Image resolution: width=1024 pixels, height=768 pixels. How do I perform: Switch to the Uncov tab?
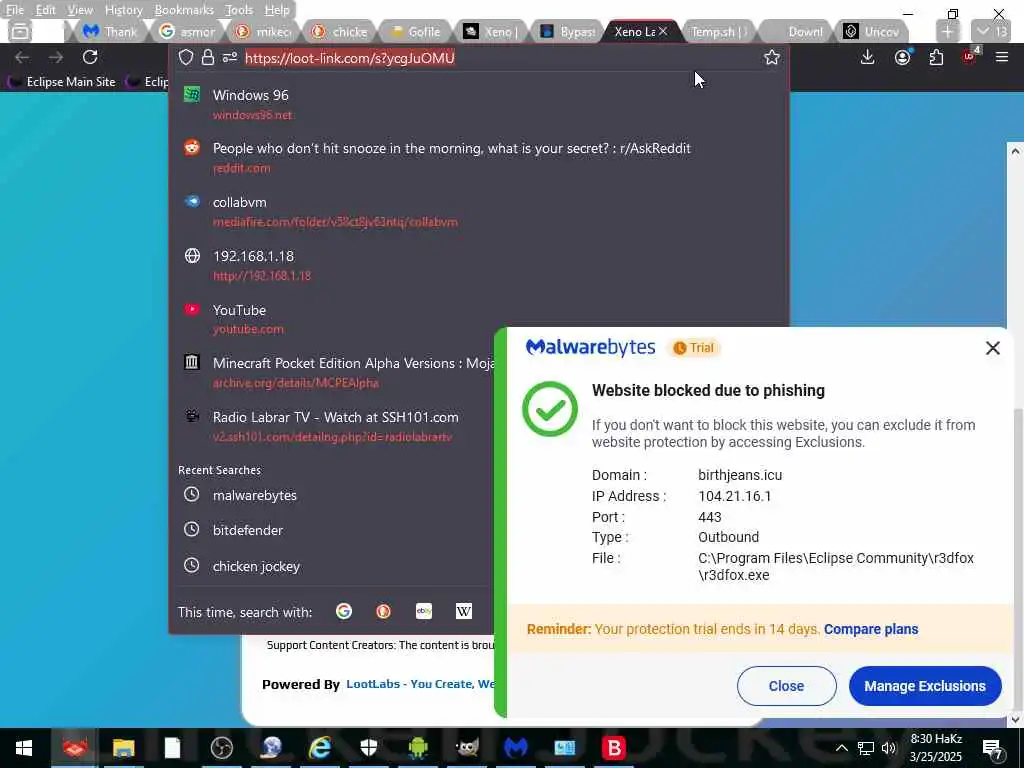(872, 31)
